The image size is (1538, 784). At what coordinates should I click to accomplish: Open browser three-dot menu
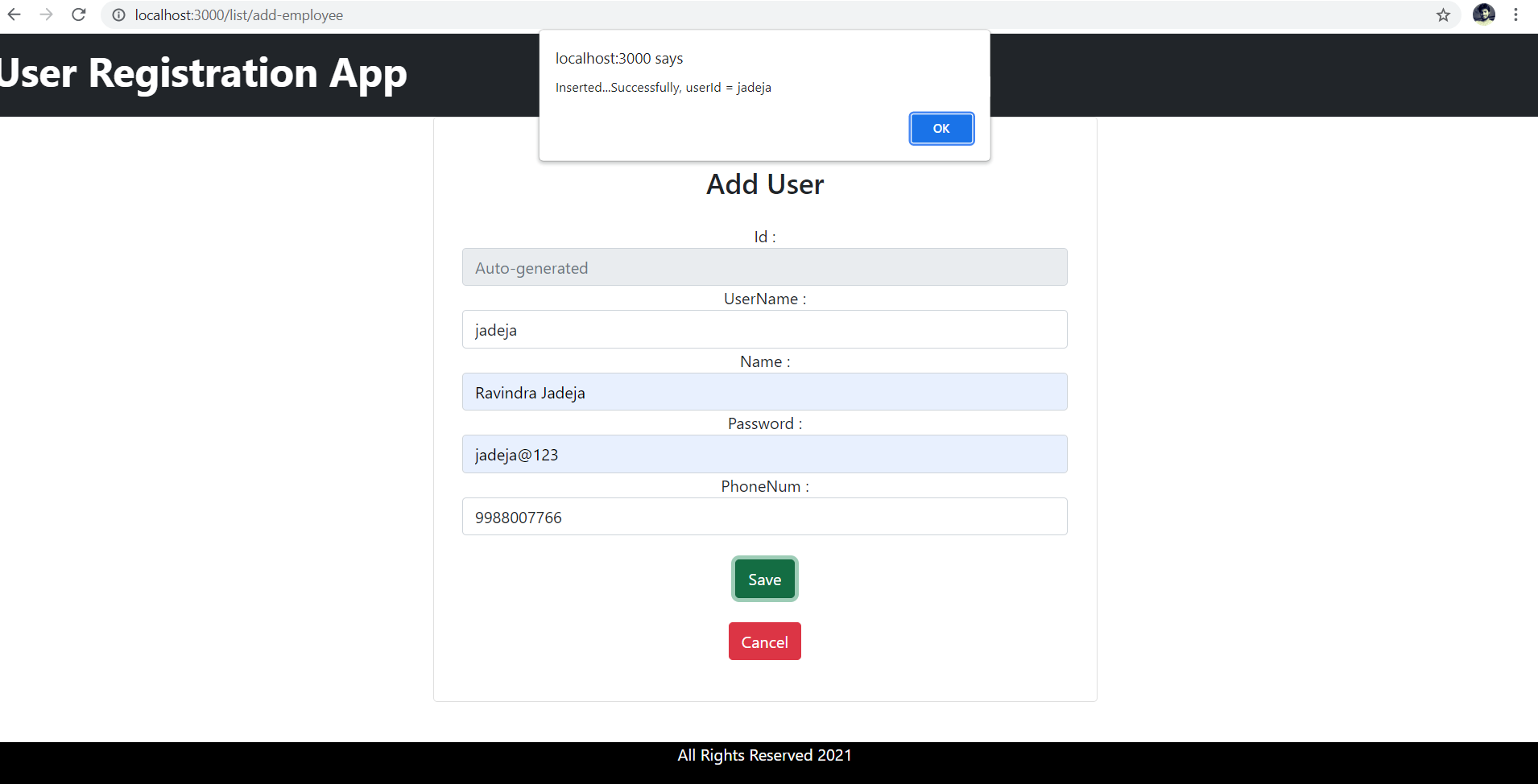(x=1515, y=14)
